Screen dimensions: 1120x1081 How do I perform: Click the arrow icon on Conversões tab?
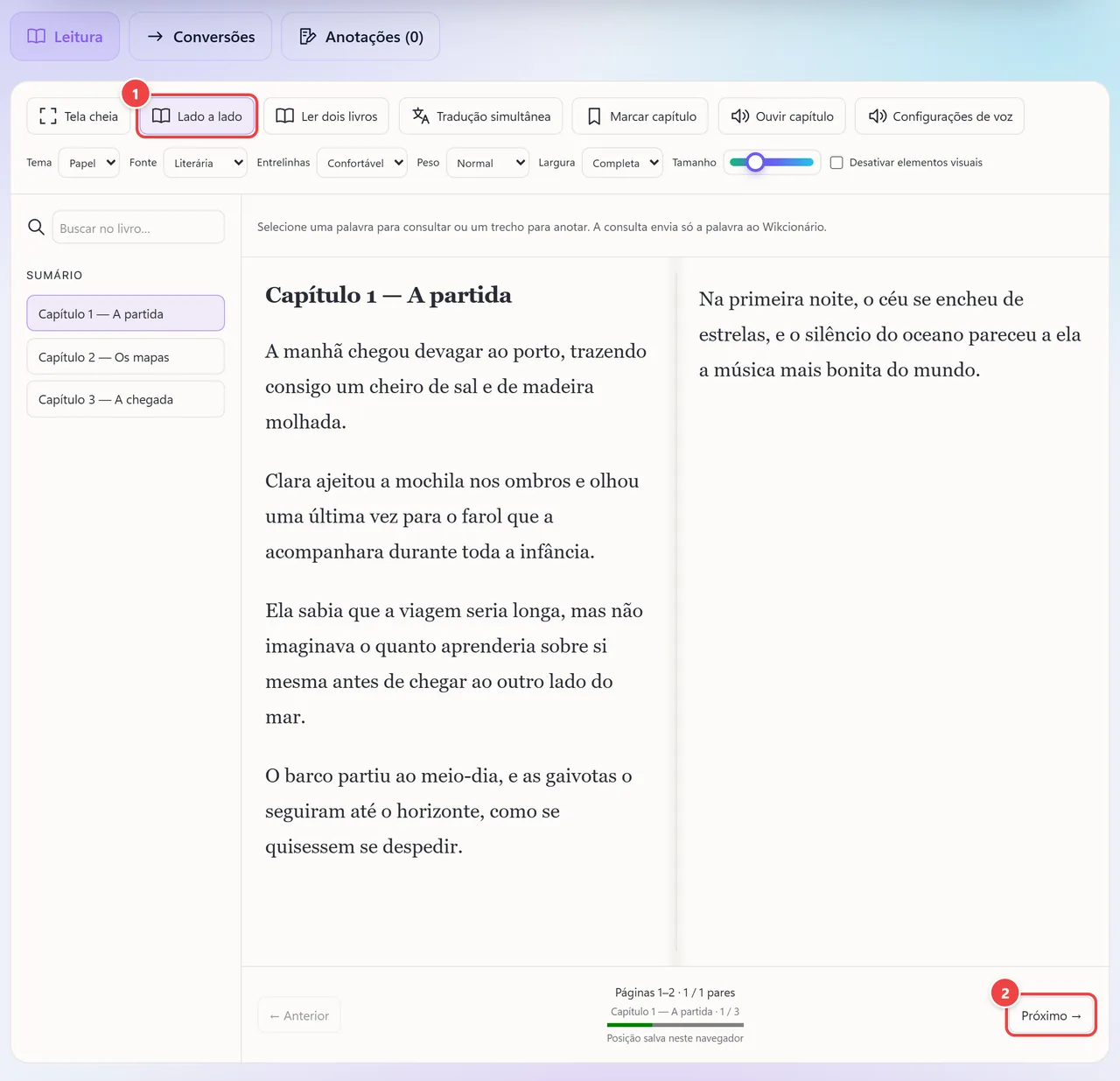(155, 37)
